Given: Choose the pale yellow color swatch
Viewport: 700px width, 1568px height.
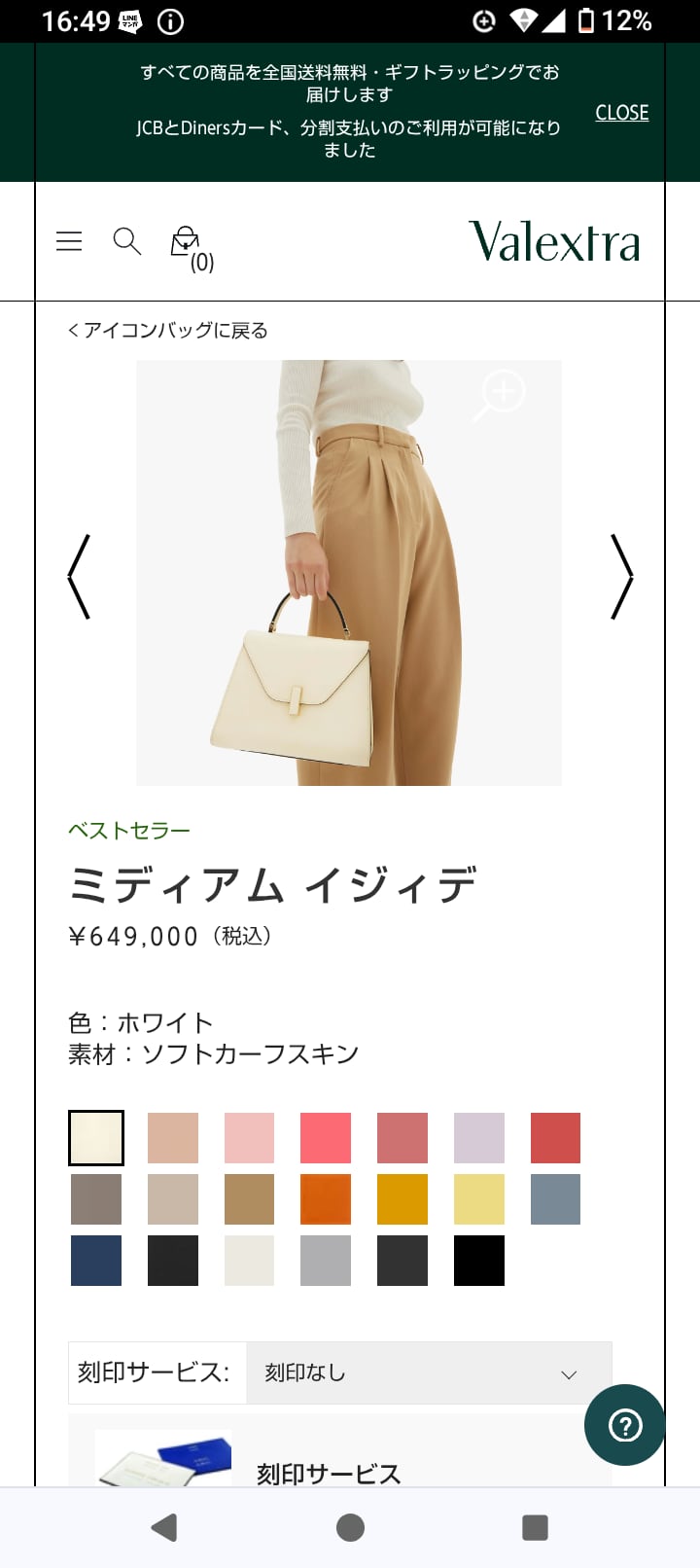Looking at the screenshot, I should [479, 1199].
